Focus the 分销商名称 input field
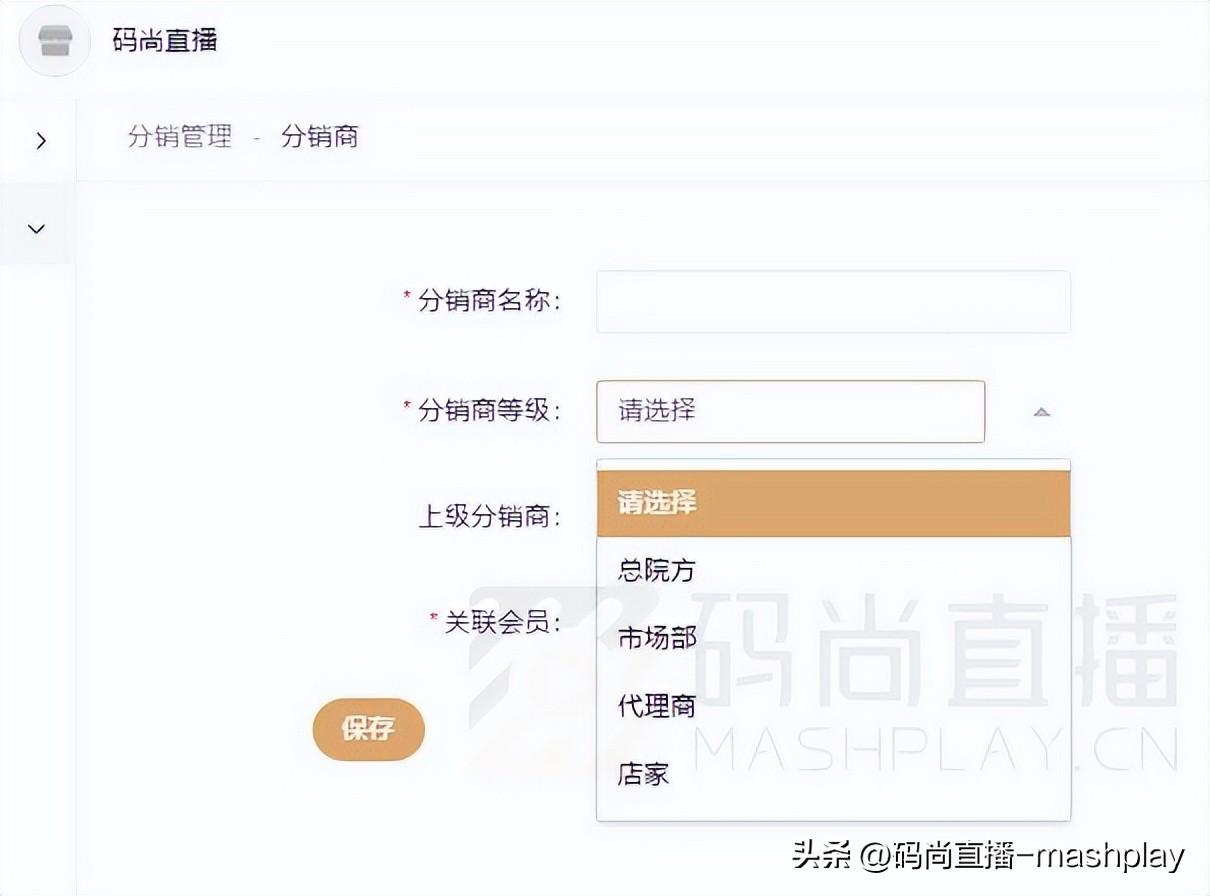Viewport: 1210px width, 896px height. [832, 301]
